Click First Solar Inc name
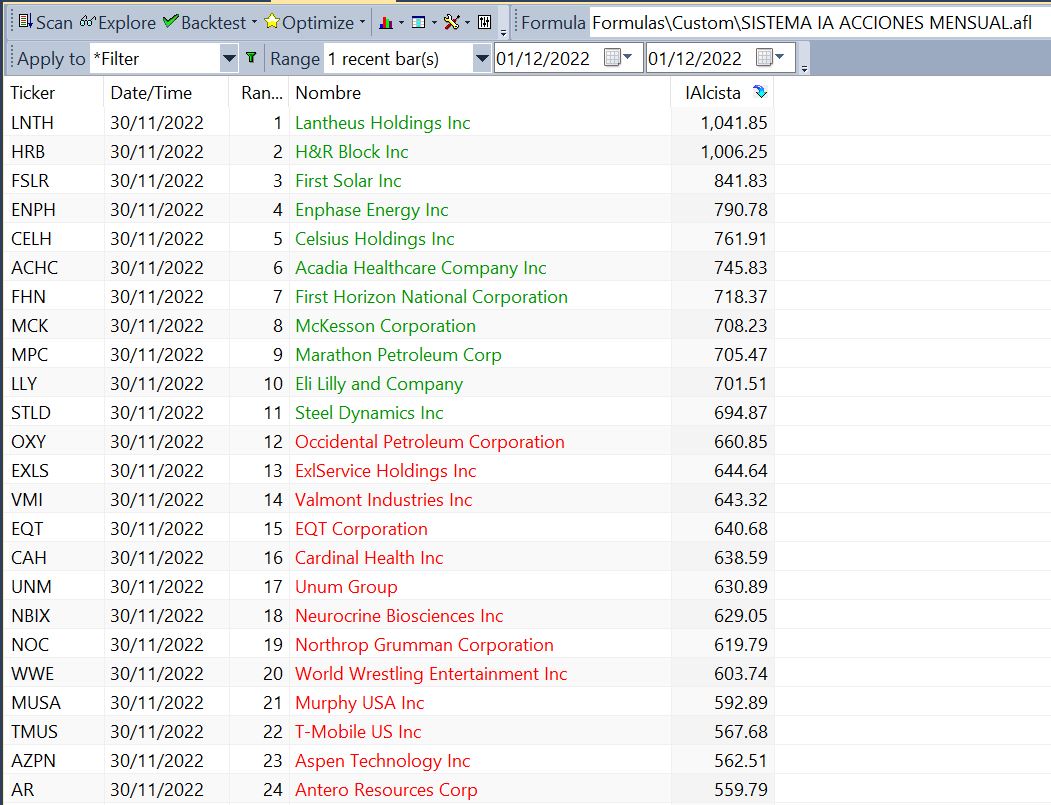 348,180
